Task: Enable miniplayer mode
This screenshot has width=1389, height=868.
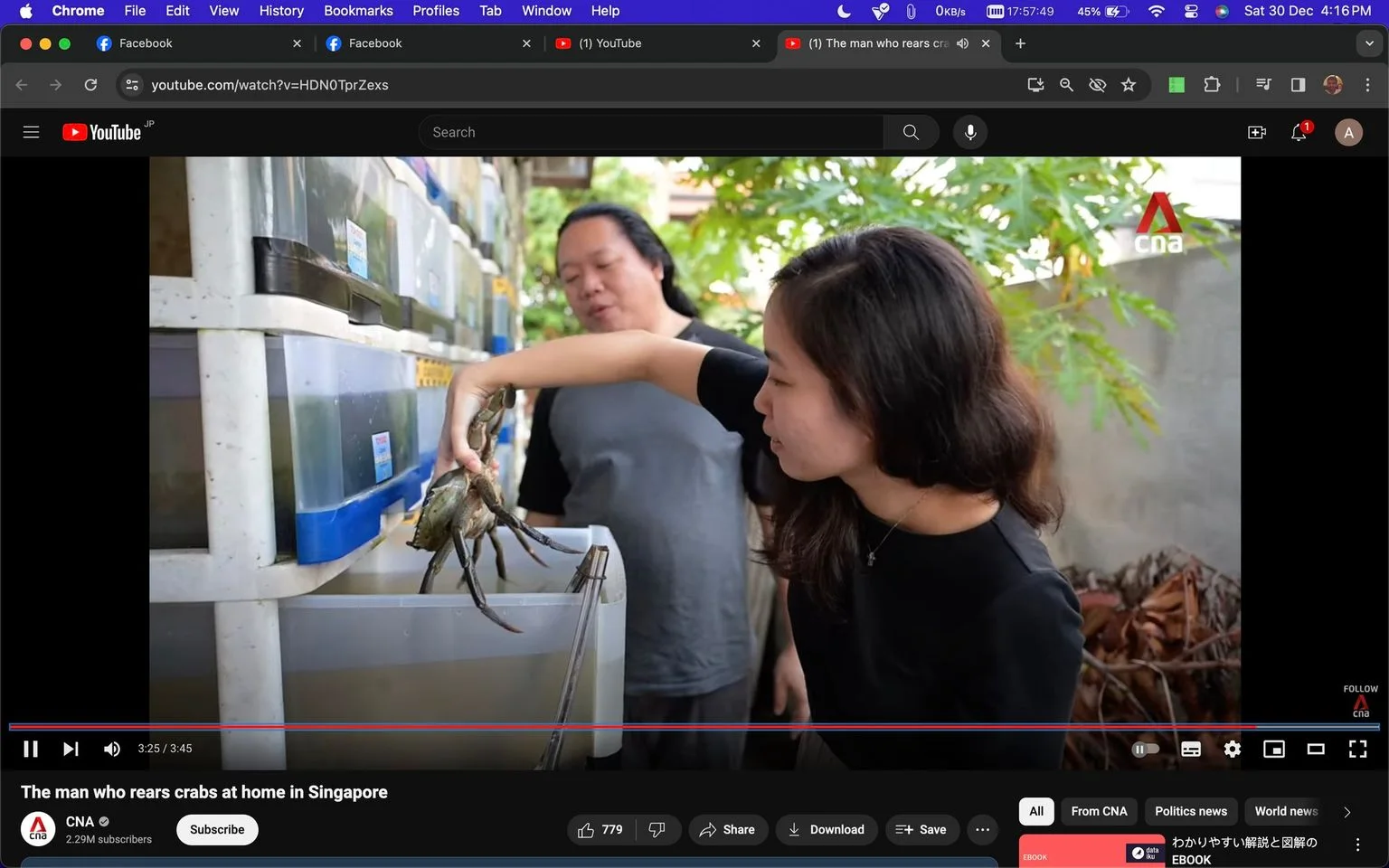Action: pos(1274,749)
